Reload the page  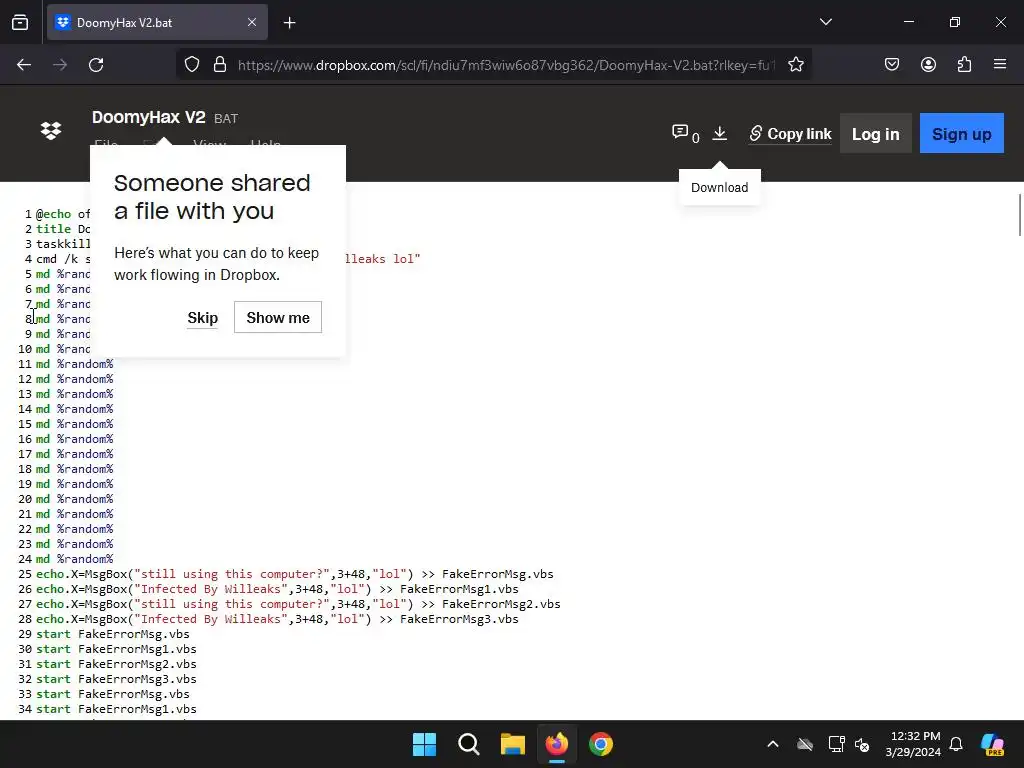(x=96, y=65)
